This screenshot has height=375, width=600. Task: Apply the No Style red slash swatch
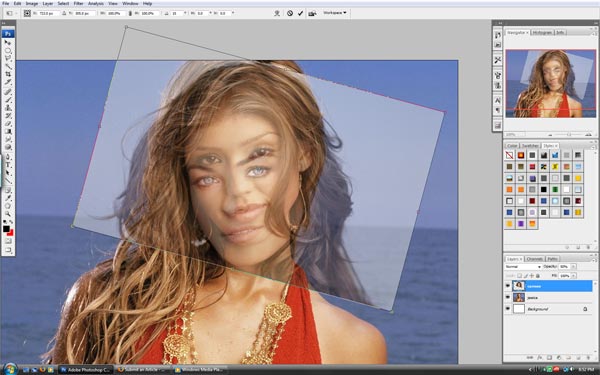509,155
